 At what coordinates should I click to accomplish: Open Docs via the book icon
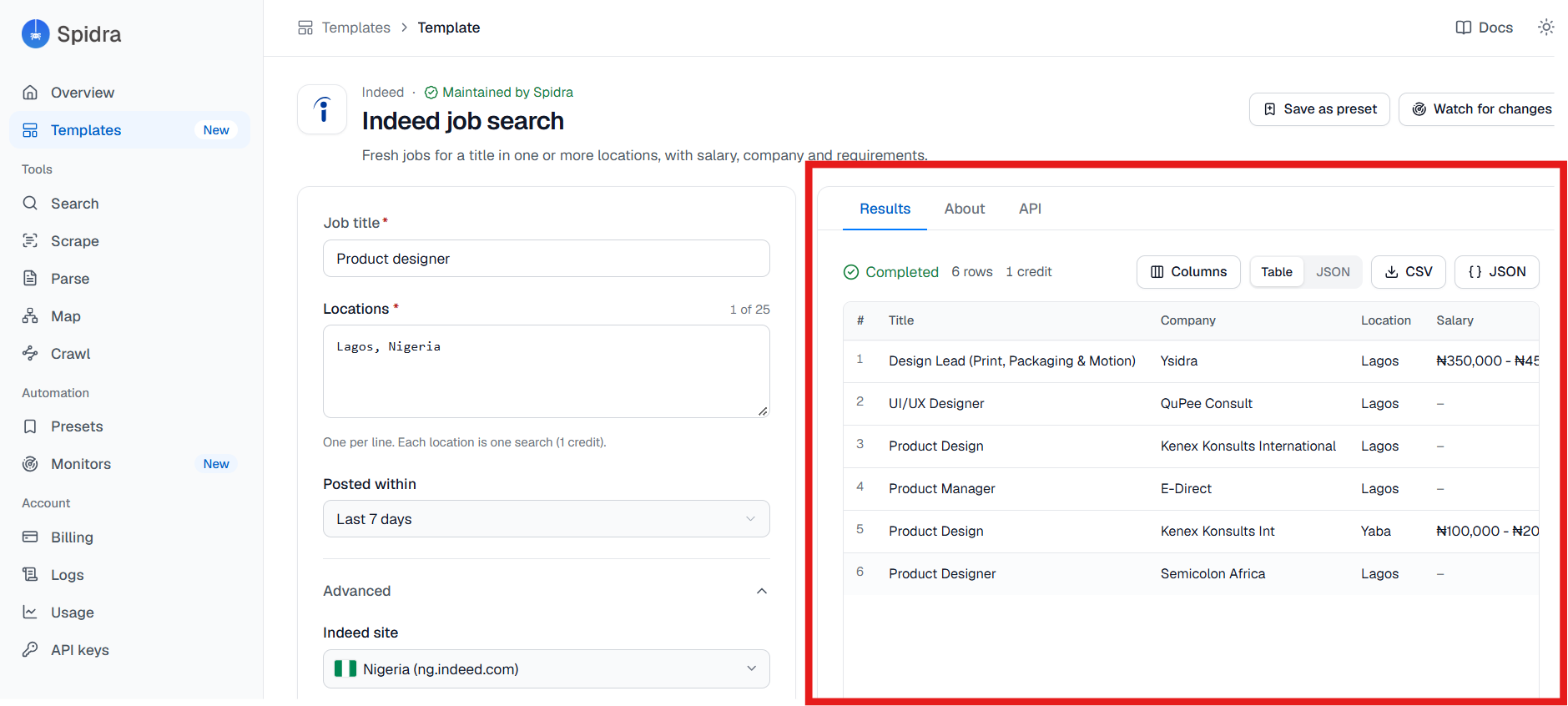pyautogui.click(x=1463, y=28)
